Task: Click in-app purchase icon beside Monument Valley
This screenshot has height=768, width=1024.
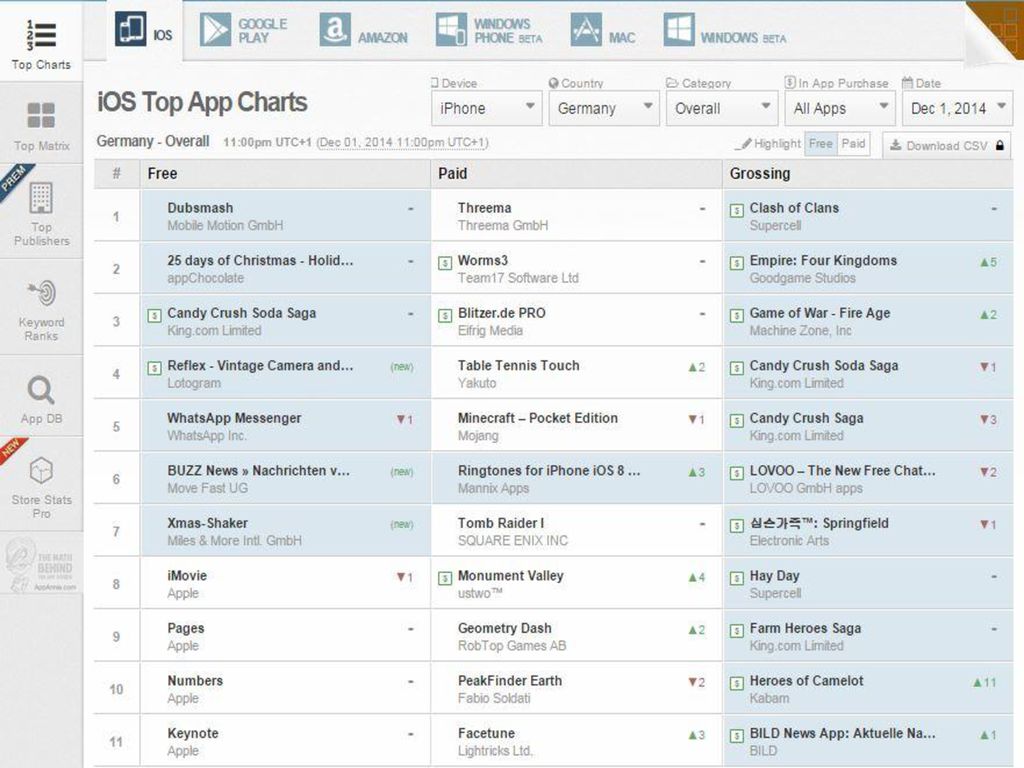Action: pos(445,578)
